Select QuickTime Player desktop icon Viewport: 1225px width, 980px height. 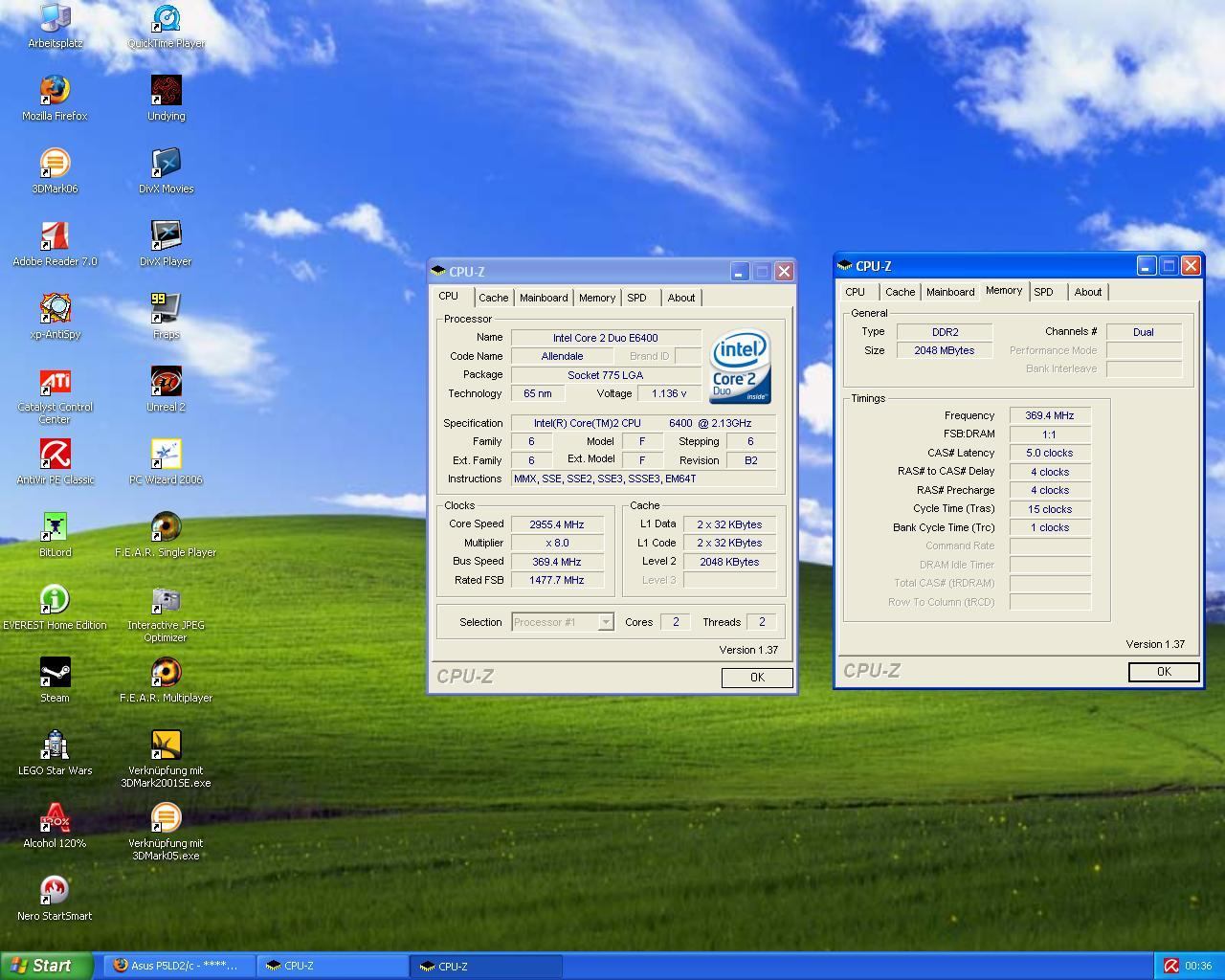click(166, 19)
